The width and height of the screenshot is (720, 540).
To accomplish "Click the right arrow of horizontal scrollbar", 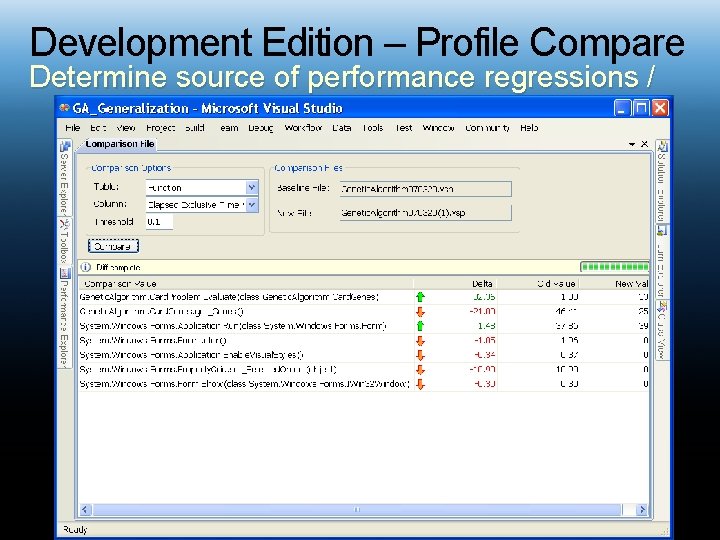I will click(x=642, y=509).
